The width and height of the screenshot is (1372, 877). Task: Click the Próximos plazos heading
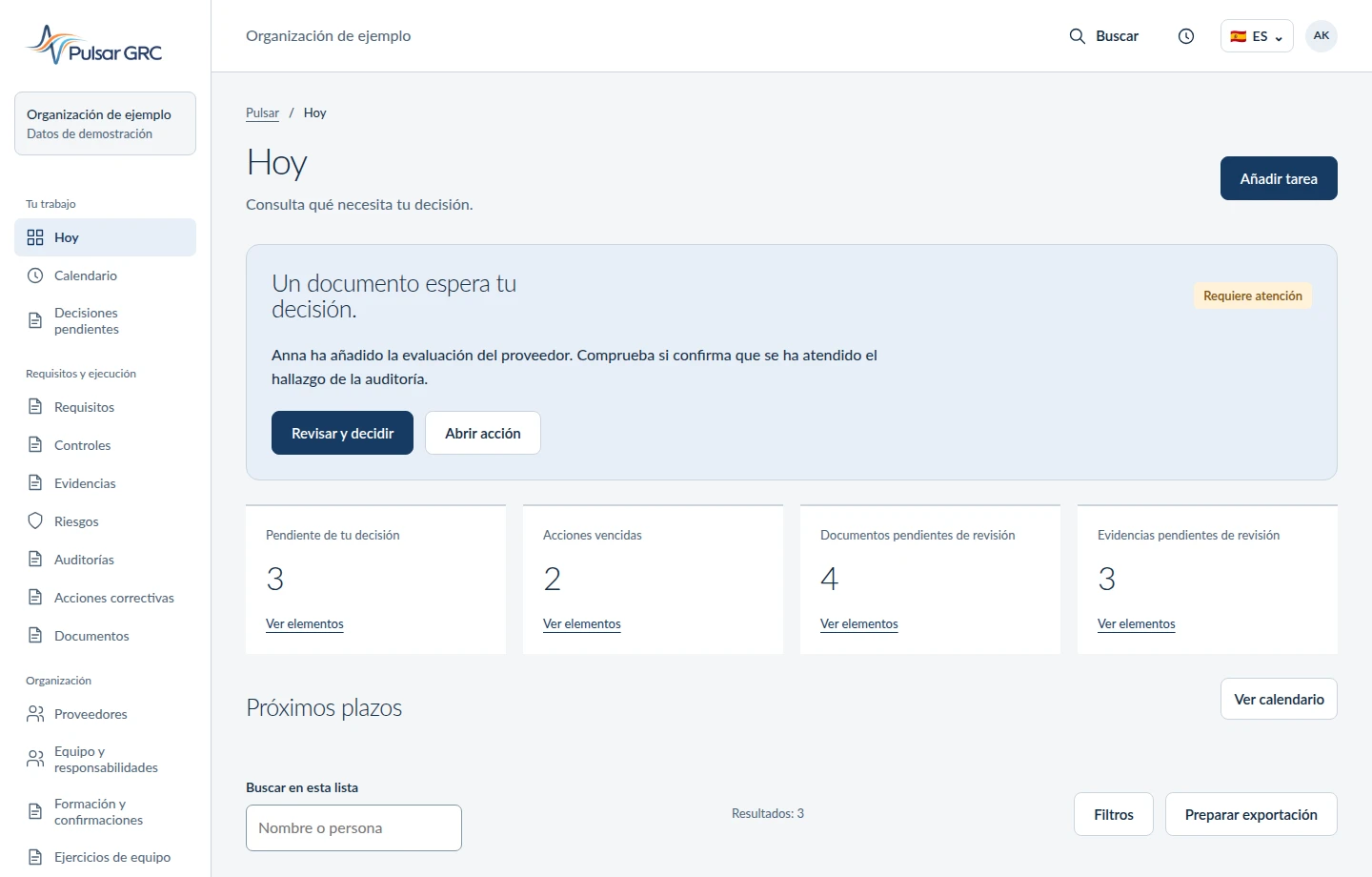[324, 708]
